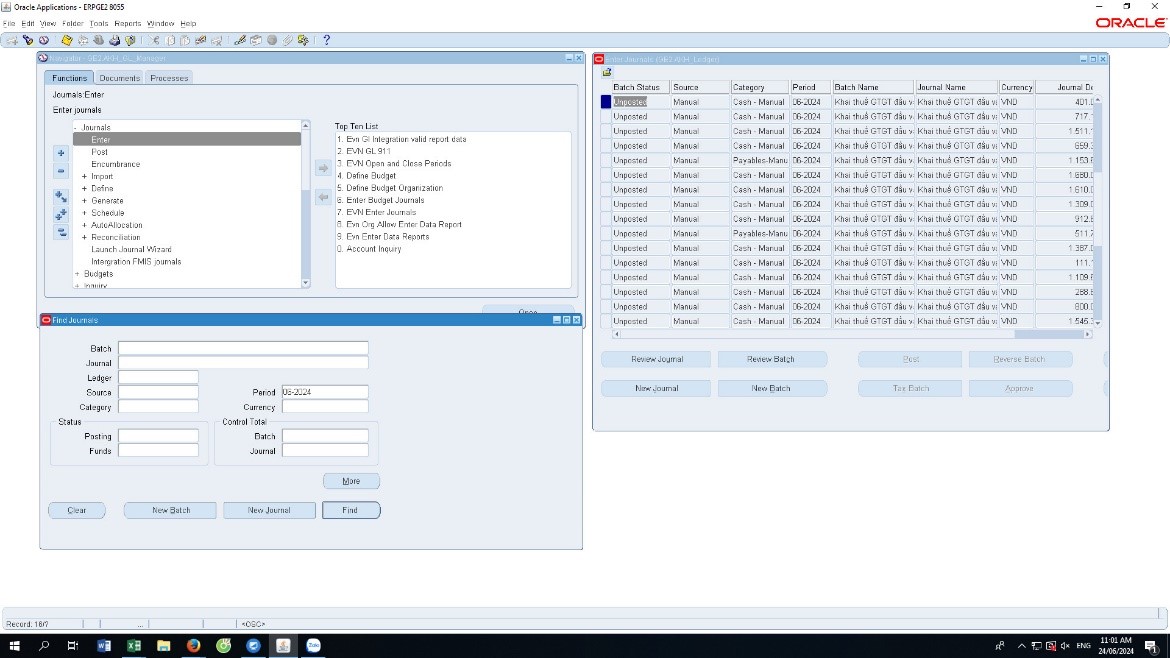Click the Period input field showing 06-2024
1170x658 pixels.
tap(325, 392)
